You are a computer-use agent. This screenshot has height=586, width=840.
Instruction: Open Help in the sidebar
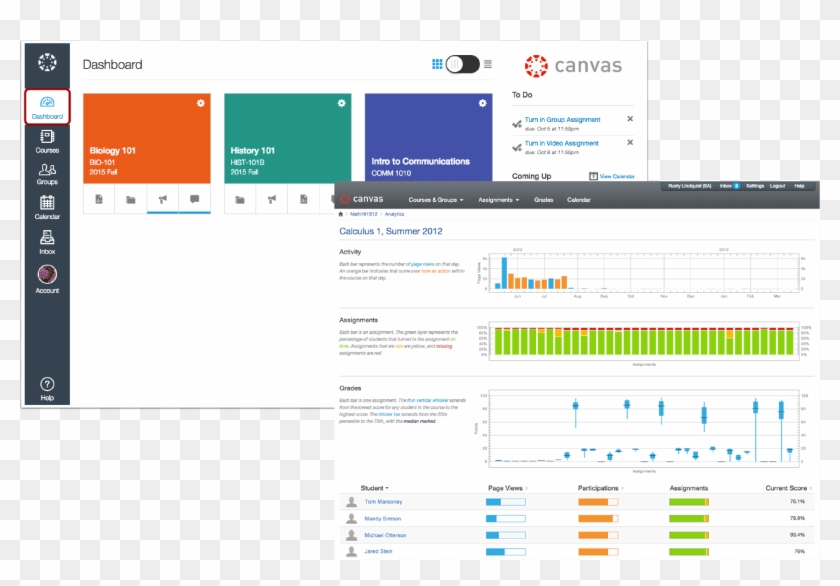tap(47, 389)
